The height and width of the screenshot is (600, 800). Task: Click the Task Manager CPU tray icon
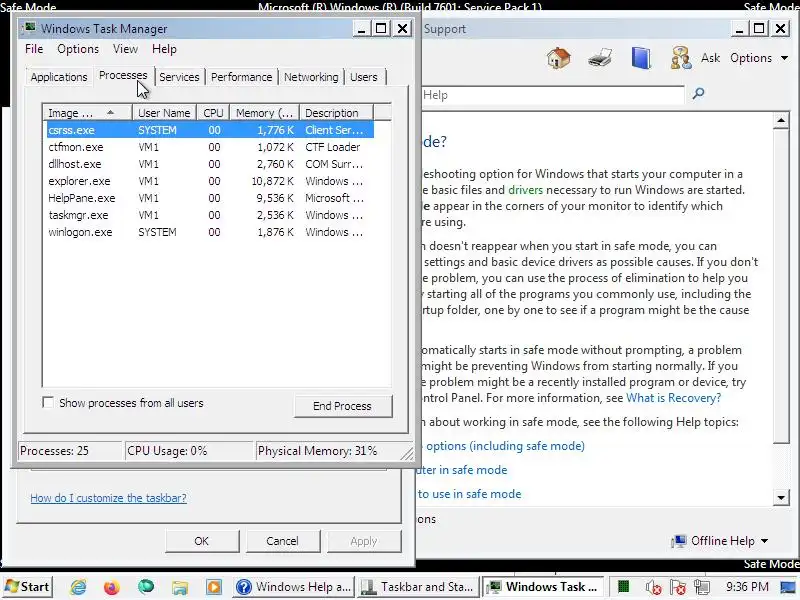click(x=623, y=587)
